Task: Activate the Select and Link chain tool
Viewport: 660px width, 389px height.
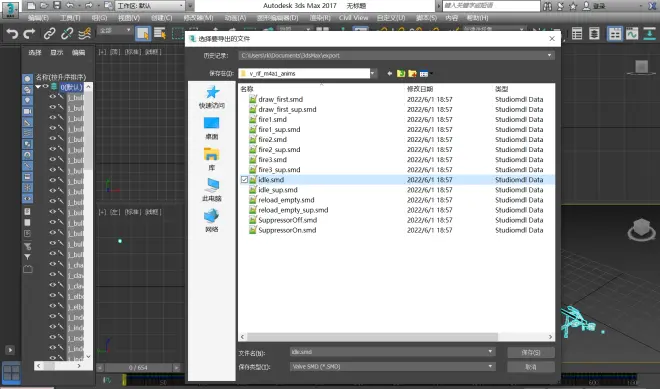Action: pos(50,33)
